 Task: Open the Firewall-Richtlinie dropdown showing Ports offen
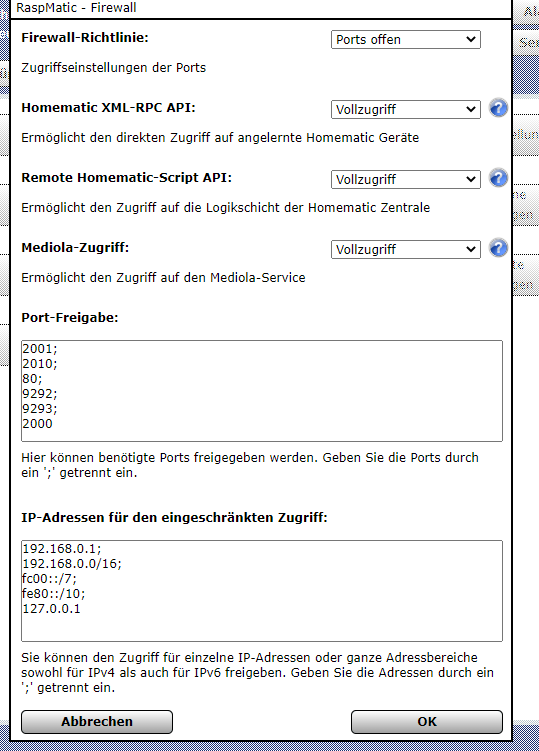(405, 40)
